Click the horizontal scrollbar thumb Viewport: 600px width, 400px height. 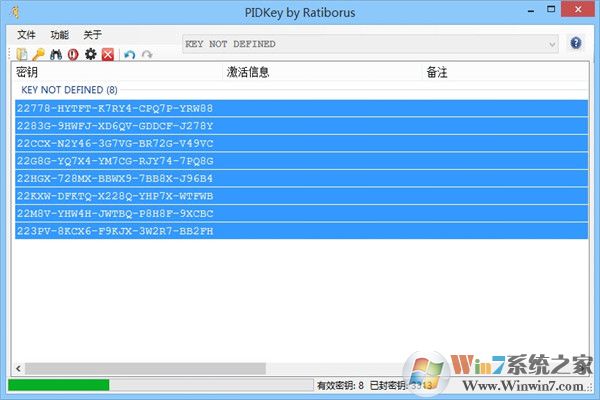pos(145,369)
